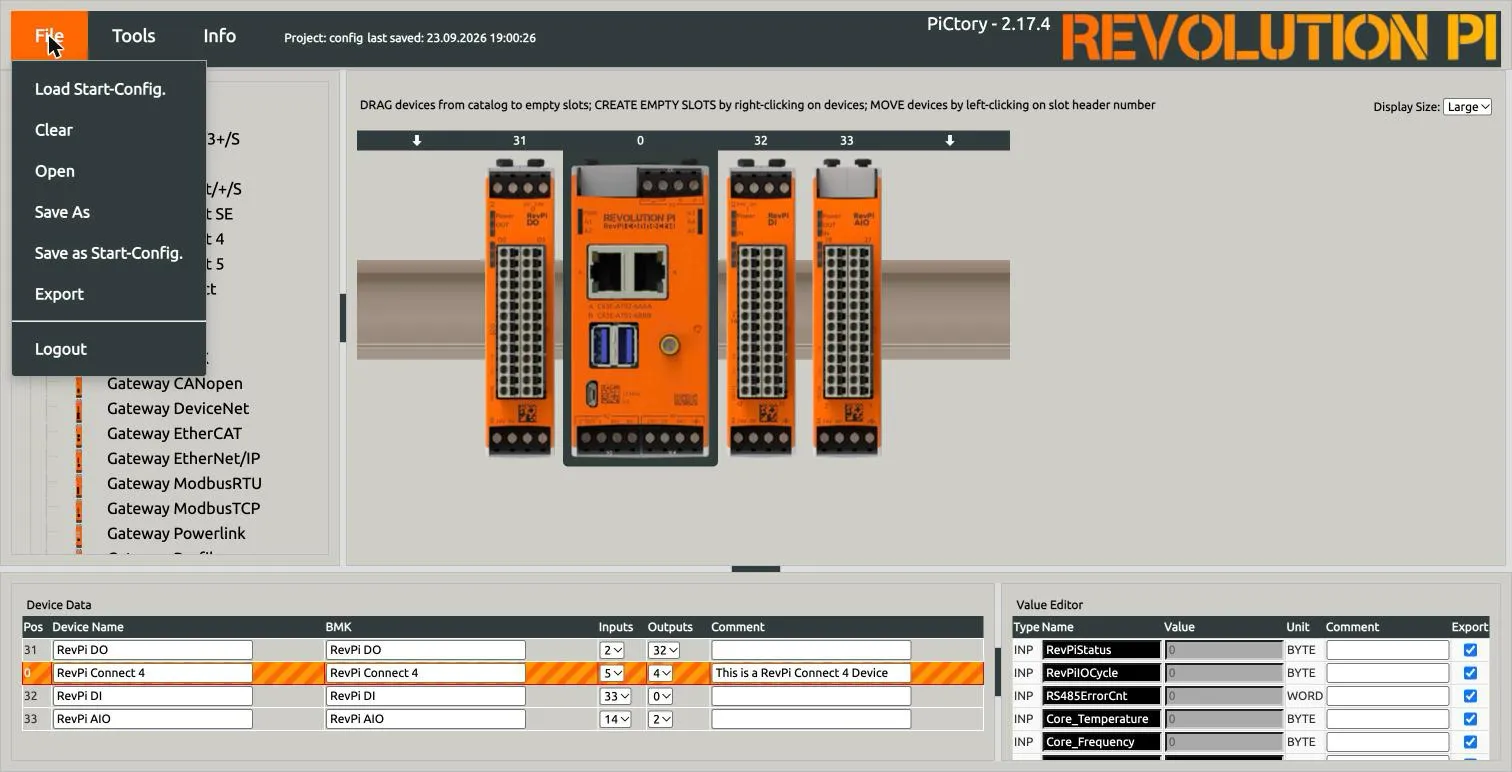This screenshot has height=772, width=1512.
Task: Click the Gateway DeviceNet catalog device icon
Action: (79, 409)
